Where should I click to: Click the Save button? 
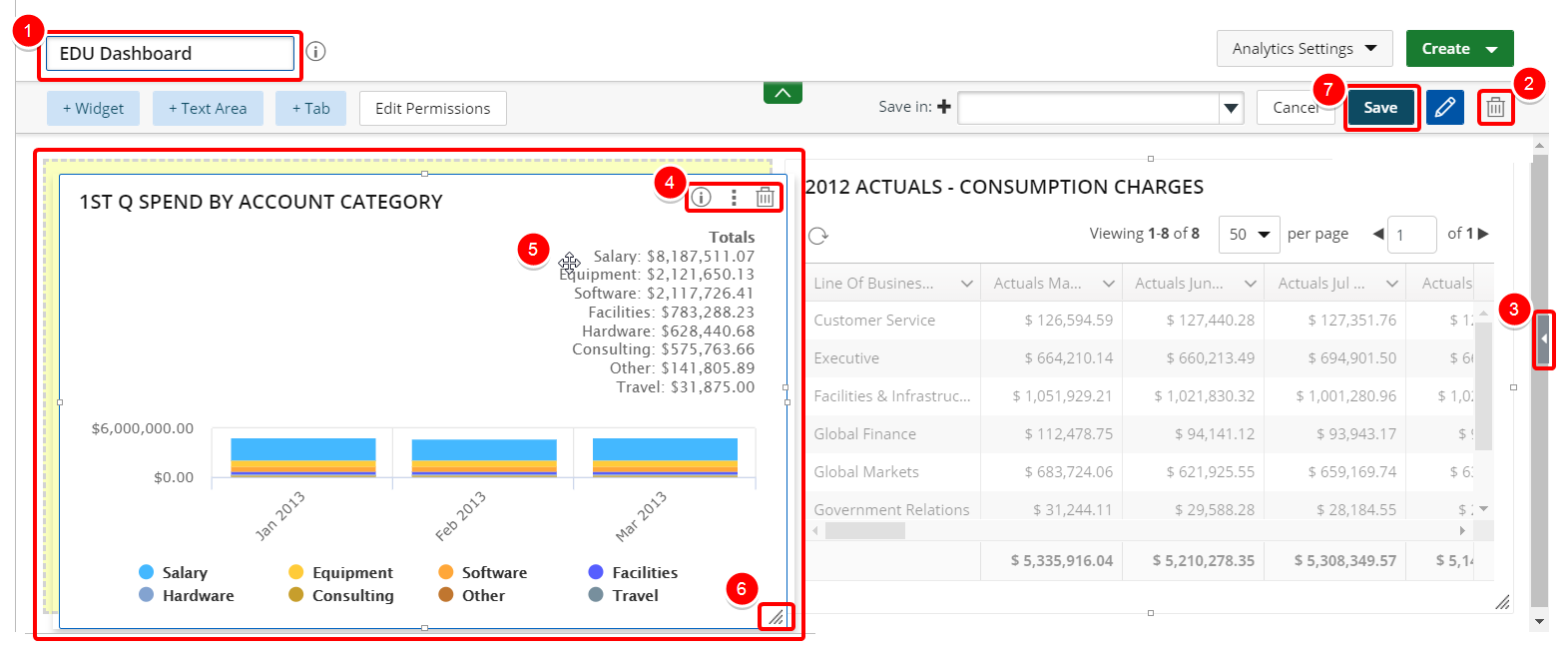(1380, 108)
